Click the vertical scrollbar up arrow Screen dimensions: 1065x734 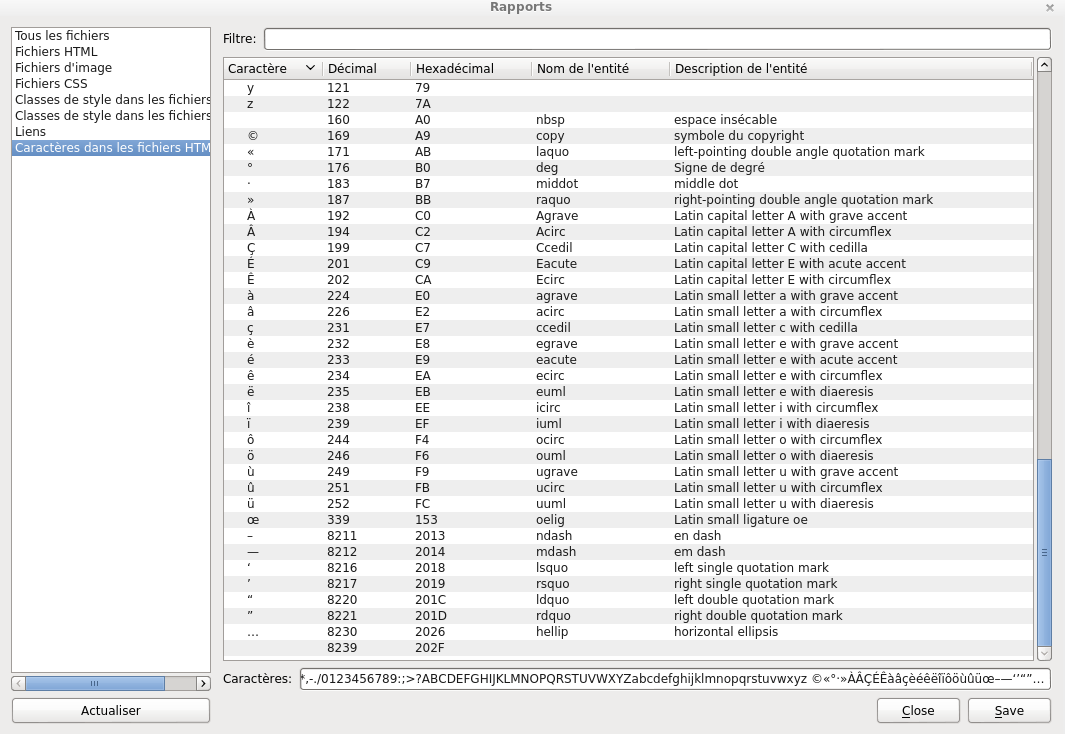[x=1044, y=65]
